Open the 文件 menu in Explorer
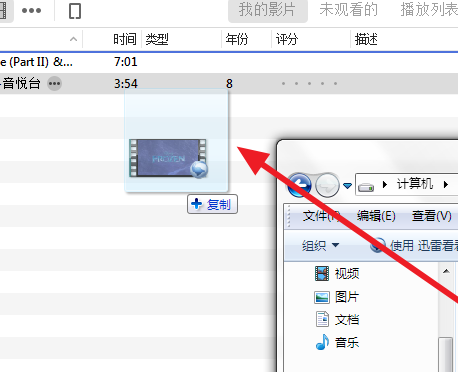Screen dimensions: 458x372 click(321, 216)
